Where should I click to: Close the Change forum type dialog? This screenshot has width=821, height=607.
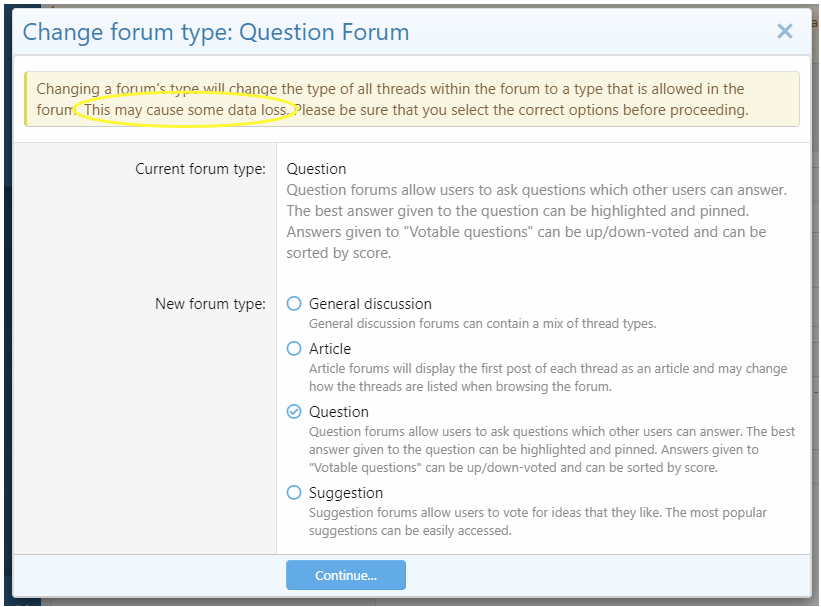coord(785,32)
